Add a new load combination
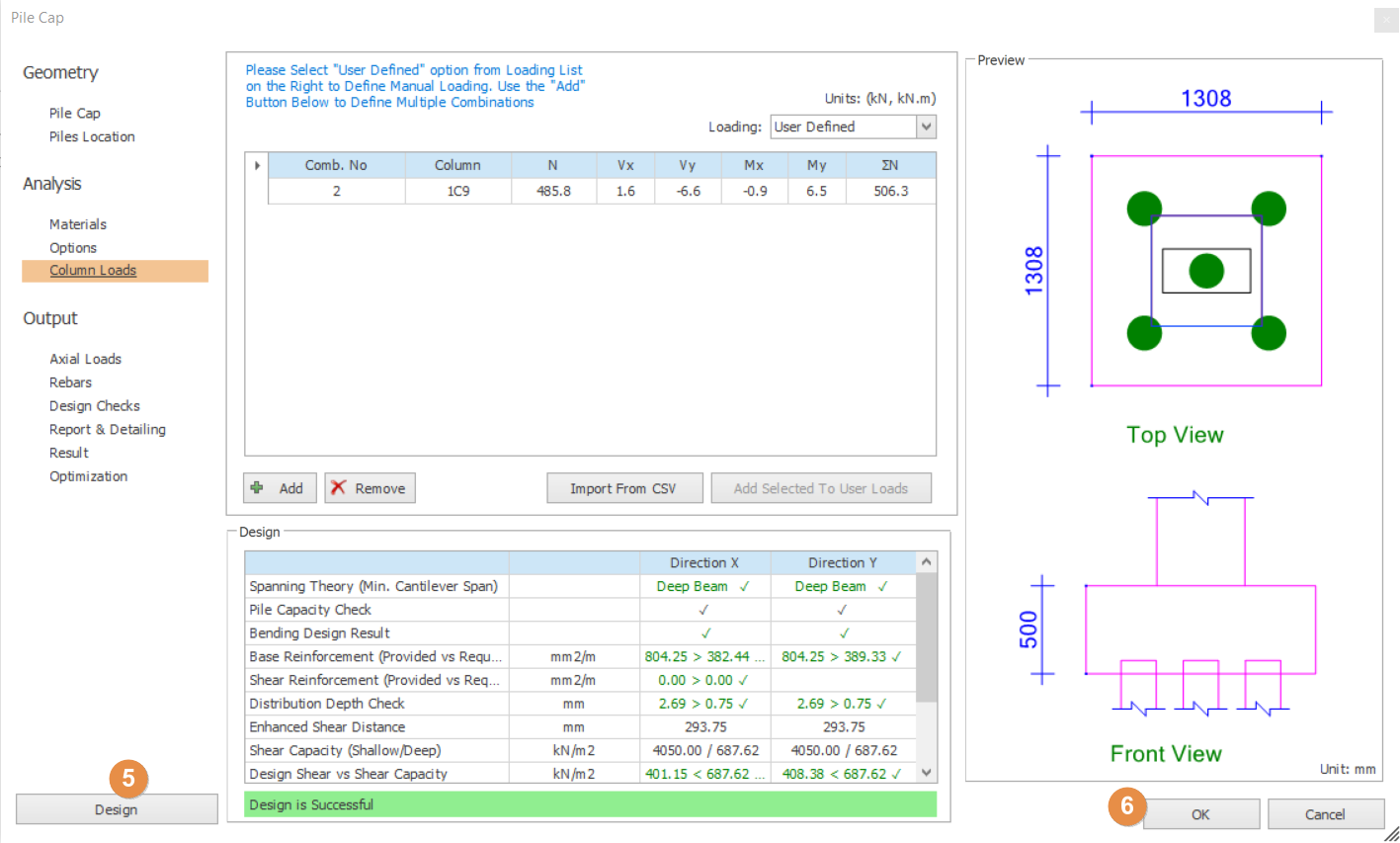This screenshot has height=843, width=1400. [x=280, y=488]
